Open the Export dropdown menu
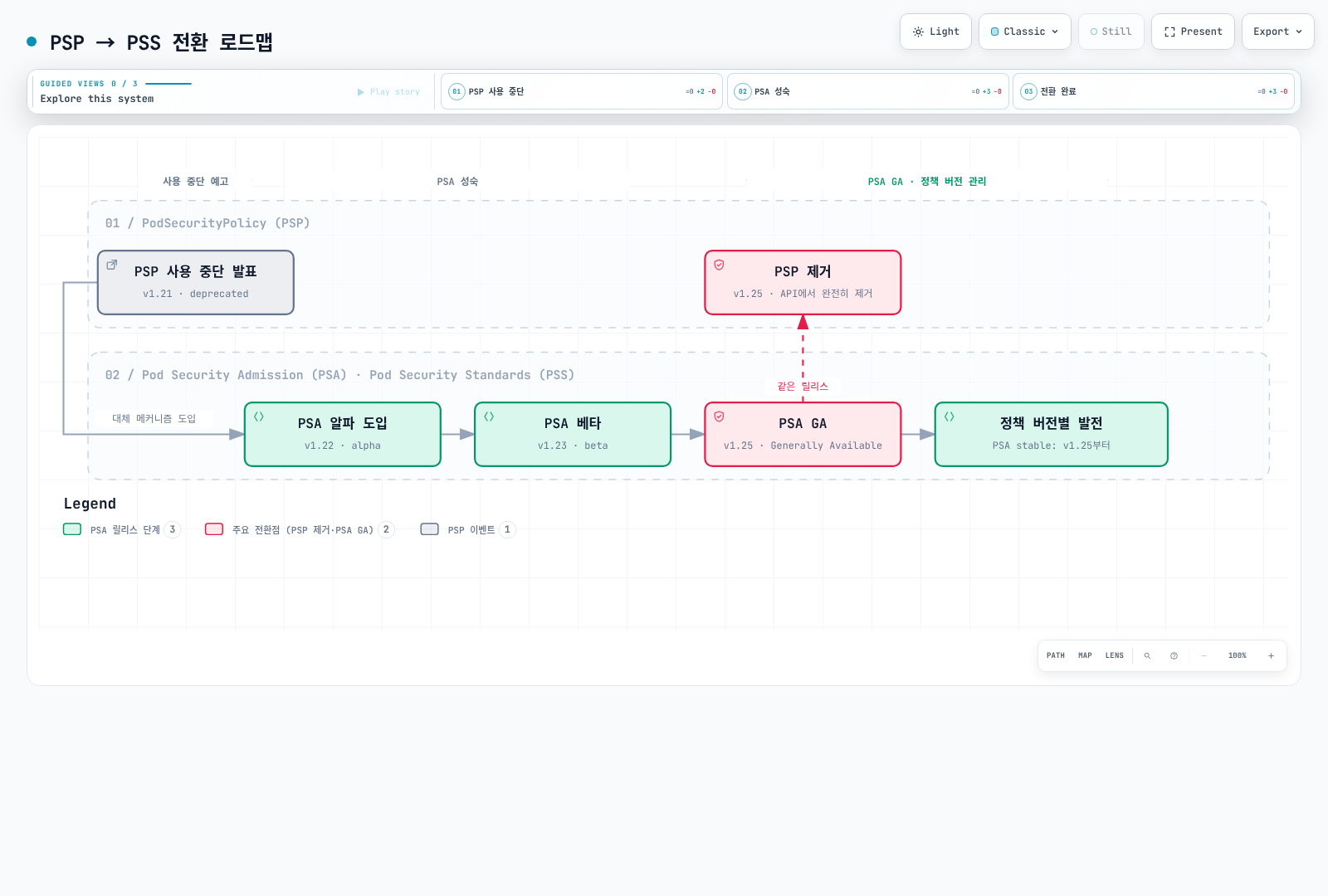Viewport: 1328px width, 896px height. (x=1277, y=32)
